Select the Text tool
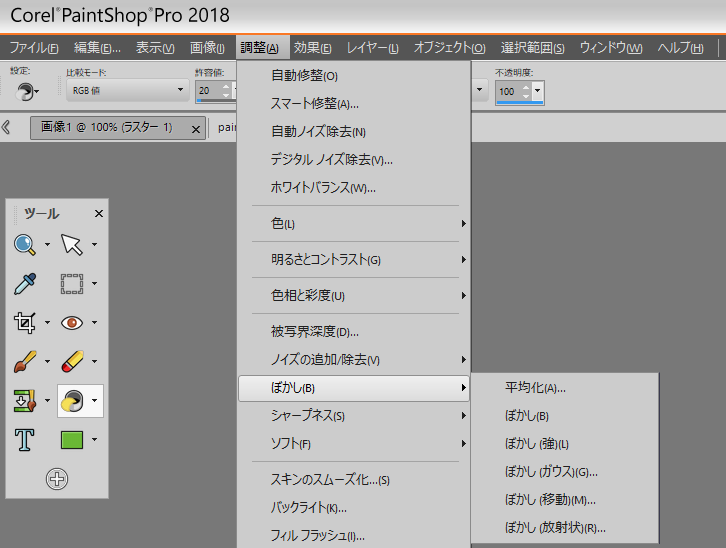The width and height of the screenshot is (726, 548). [25, 440]
